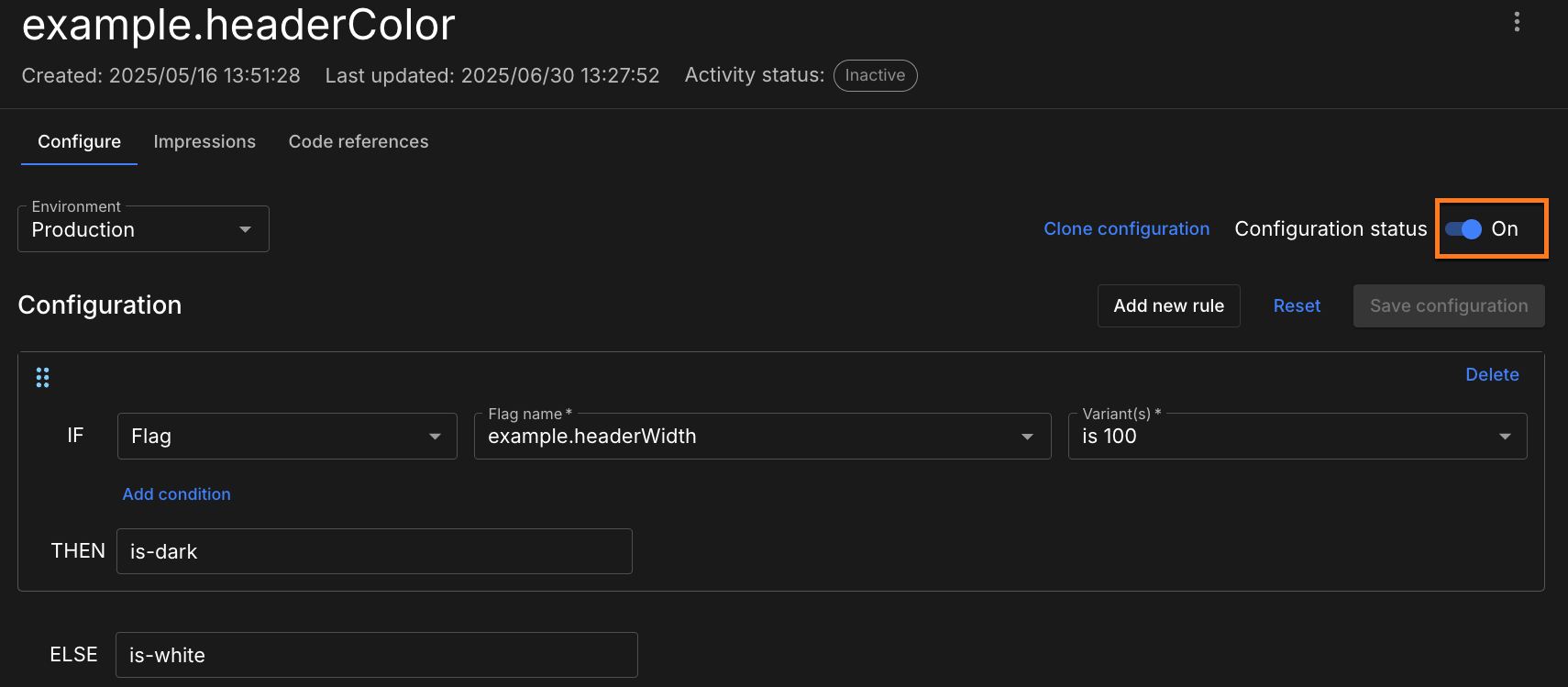
Task: Click the Clone configuration link
Action: tap(1126, 229)
